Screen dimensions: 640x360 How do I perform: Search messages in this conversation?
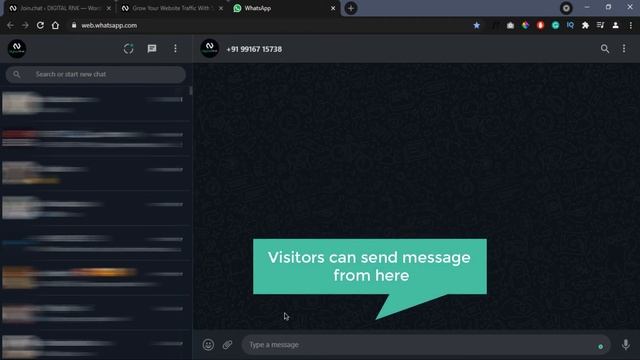click(604, 49)
